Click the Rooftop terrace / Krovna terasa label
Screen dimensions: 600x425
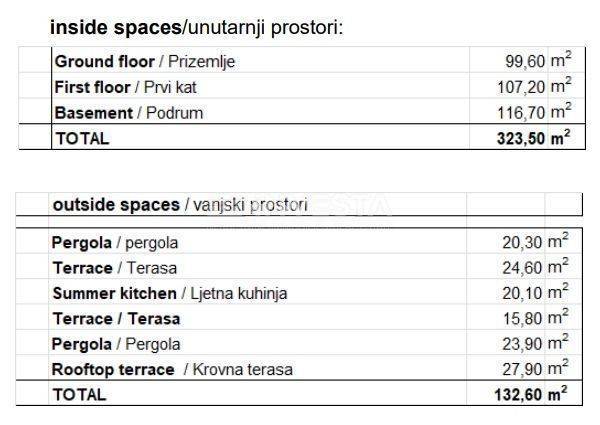(x=172, y=370)
